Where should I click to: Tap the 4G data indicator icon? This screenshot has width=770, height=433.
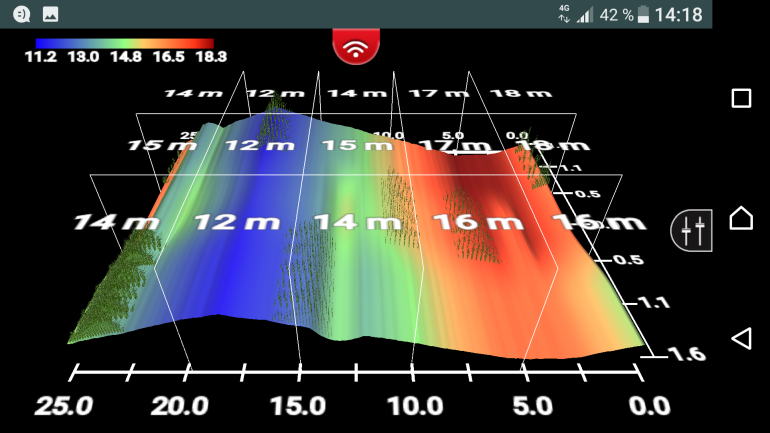(x=565, y=14)
